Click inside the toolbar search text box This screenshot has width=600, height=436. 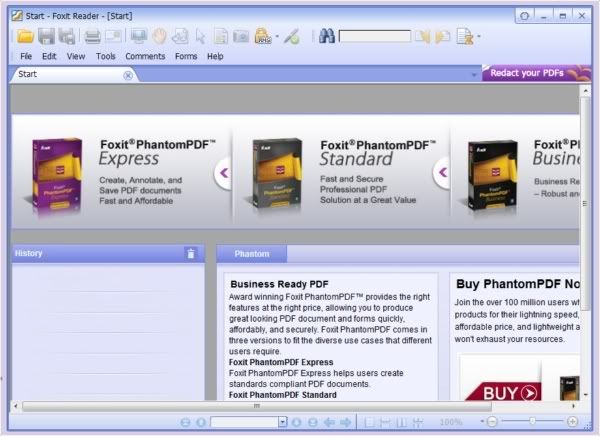[375, 37]
